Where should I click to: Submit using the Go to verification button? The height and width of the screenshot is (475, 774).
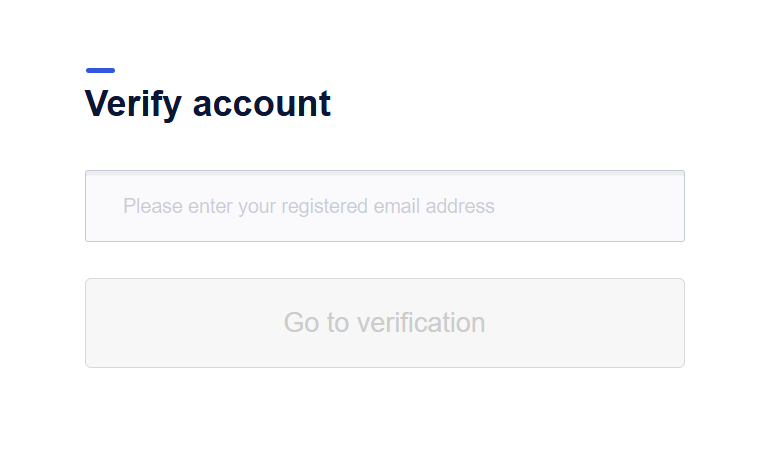point(385,323)
